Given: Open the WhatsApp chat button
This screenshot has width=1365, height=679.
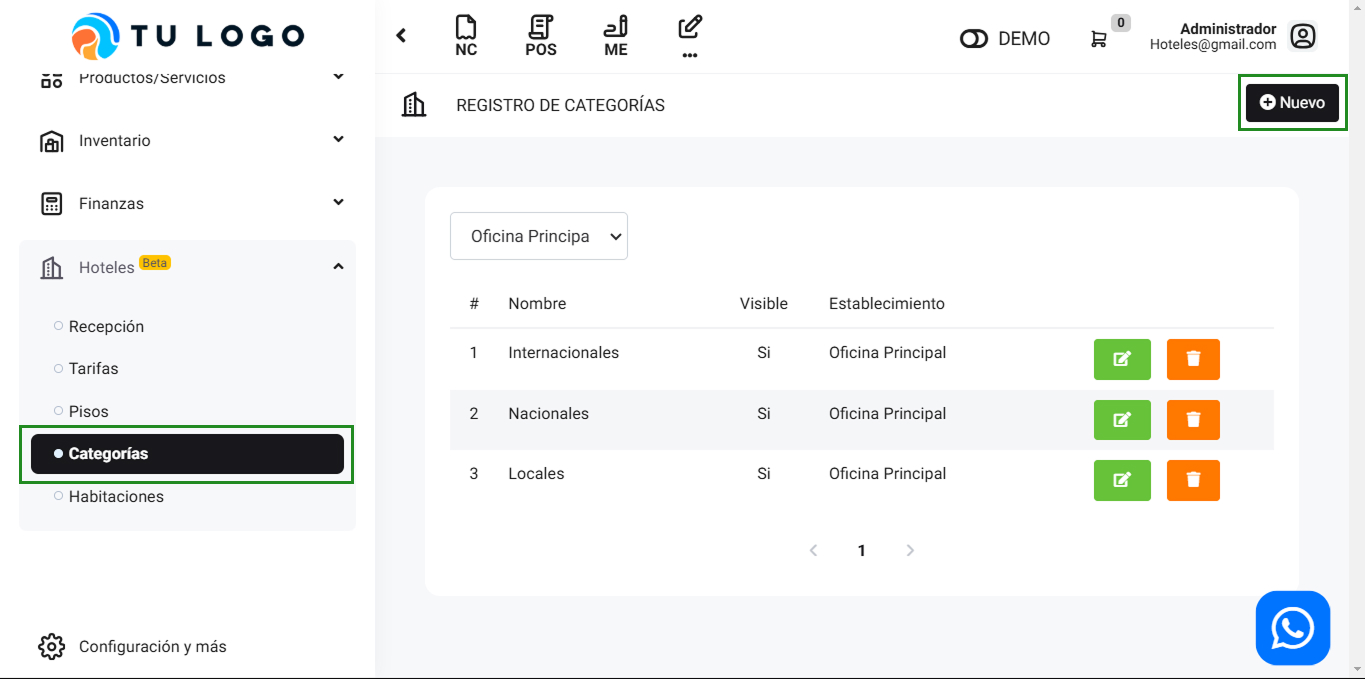Looking at the screenshot, I should click(x=1292, y=628).
